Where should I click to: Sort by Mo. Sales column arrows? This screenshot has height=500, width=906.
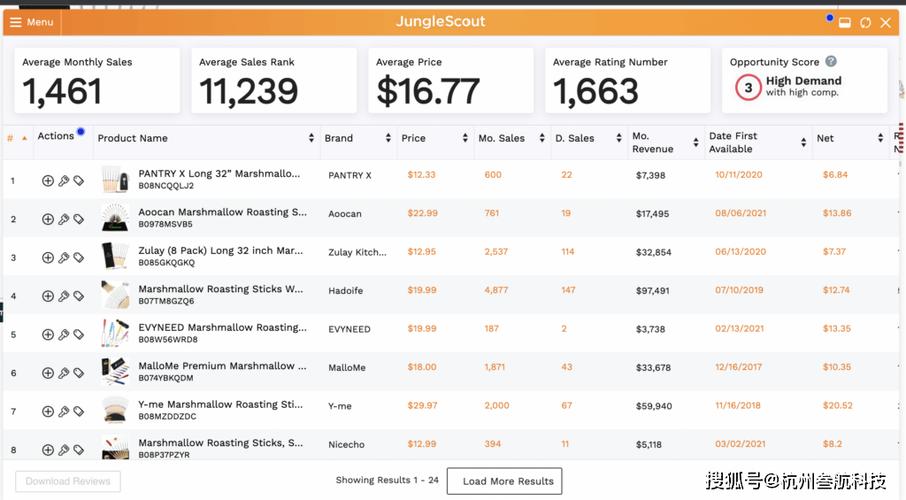(x=542, y=138)
